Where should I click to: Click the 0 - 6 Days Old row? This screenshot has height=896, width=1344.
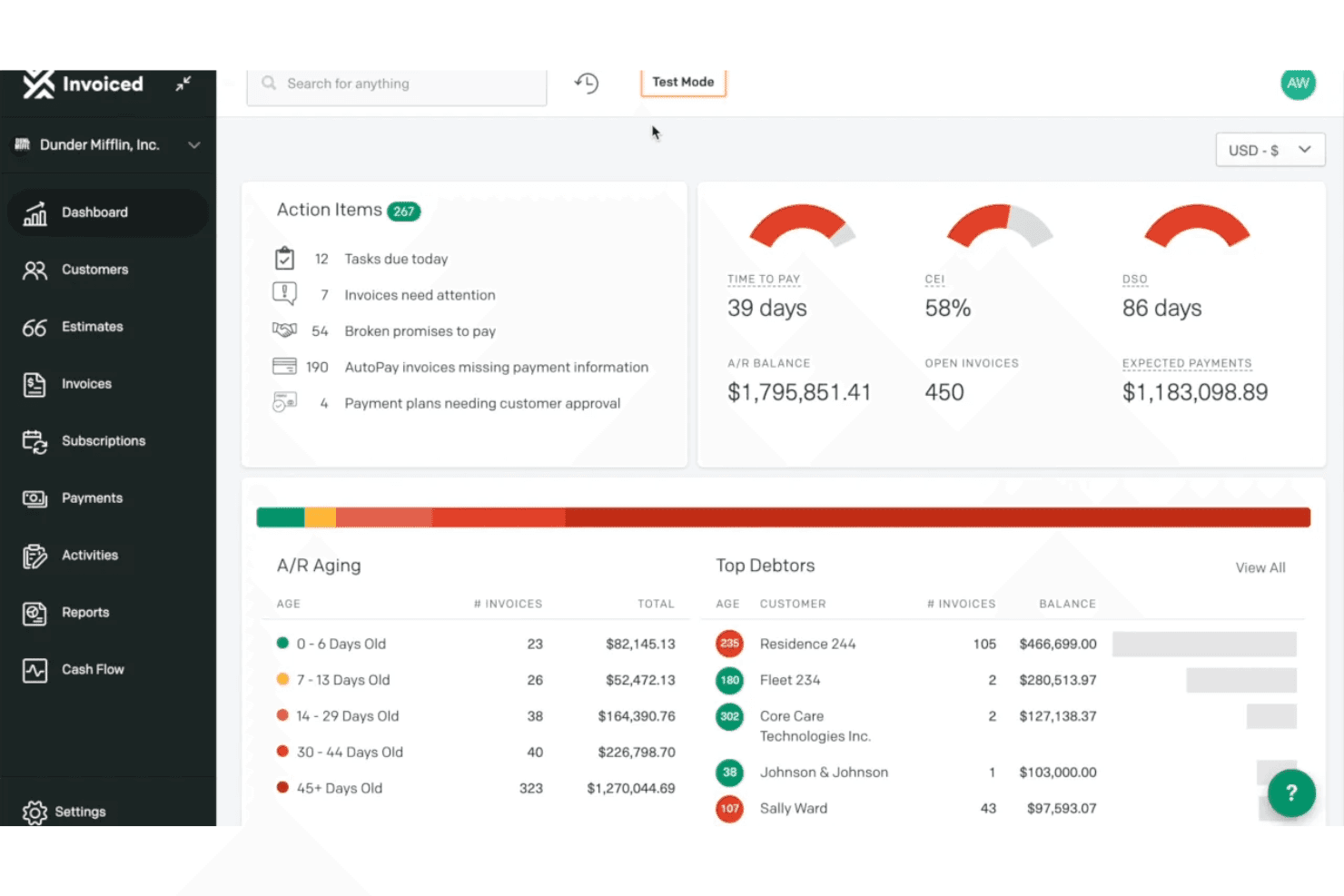point(476,644)
